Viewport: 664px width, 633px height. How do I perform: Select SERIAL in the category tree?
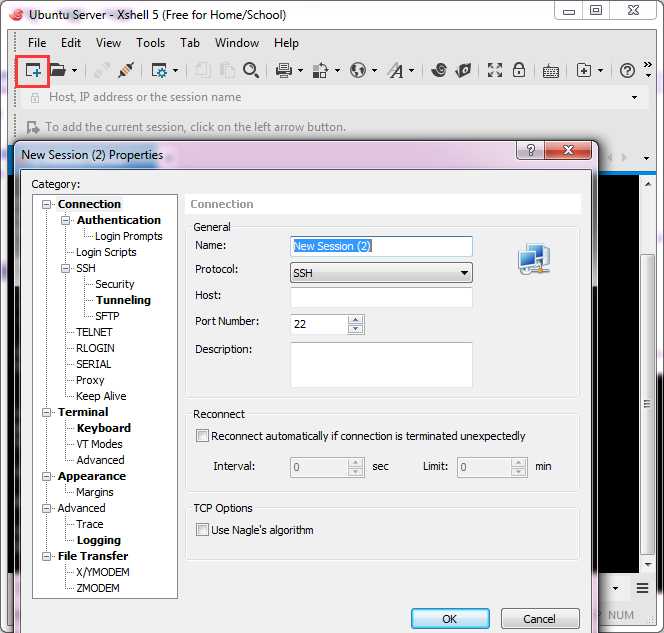pos(94,364)
